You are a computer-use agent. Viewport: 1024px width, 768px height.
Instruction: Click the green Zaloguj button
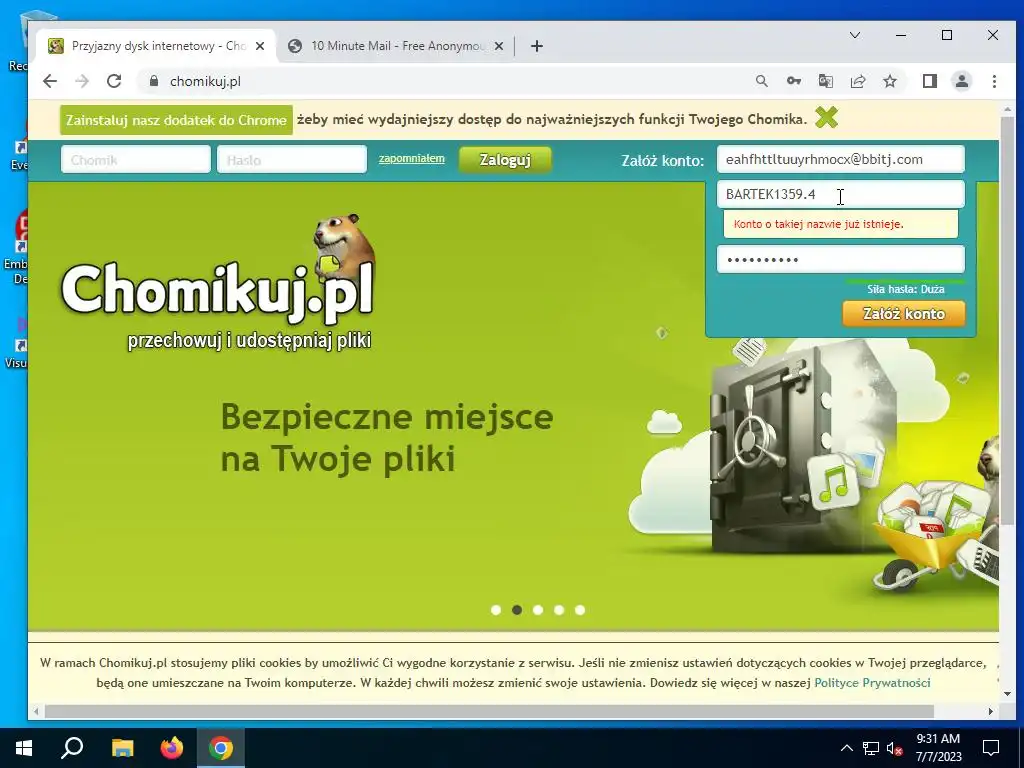[505, 159]
